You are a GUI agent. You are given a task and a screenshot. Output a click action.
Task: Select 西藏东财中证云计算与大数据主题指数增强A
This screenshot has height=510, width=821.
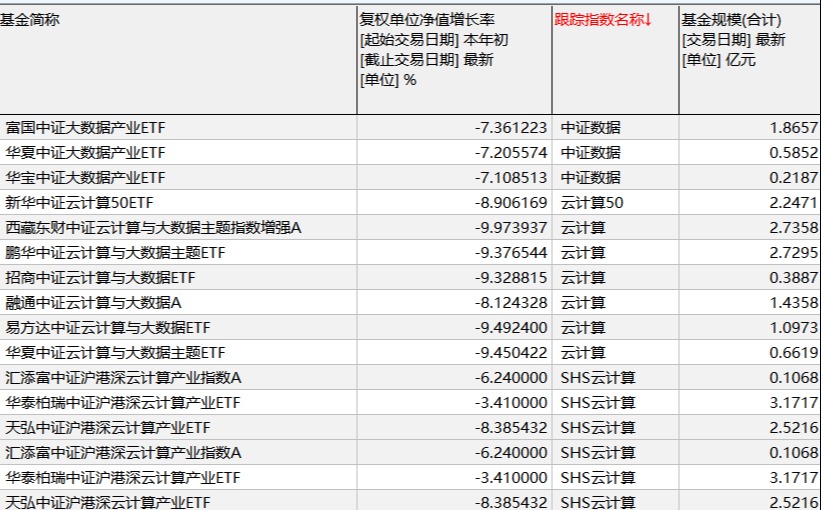pyautogui.click(x=153, y=228)
